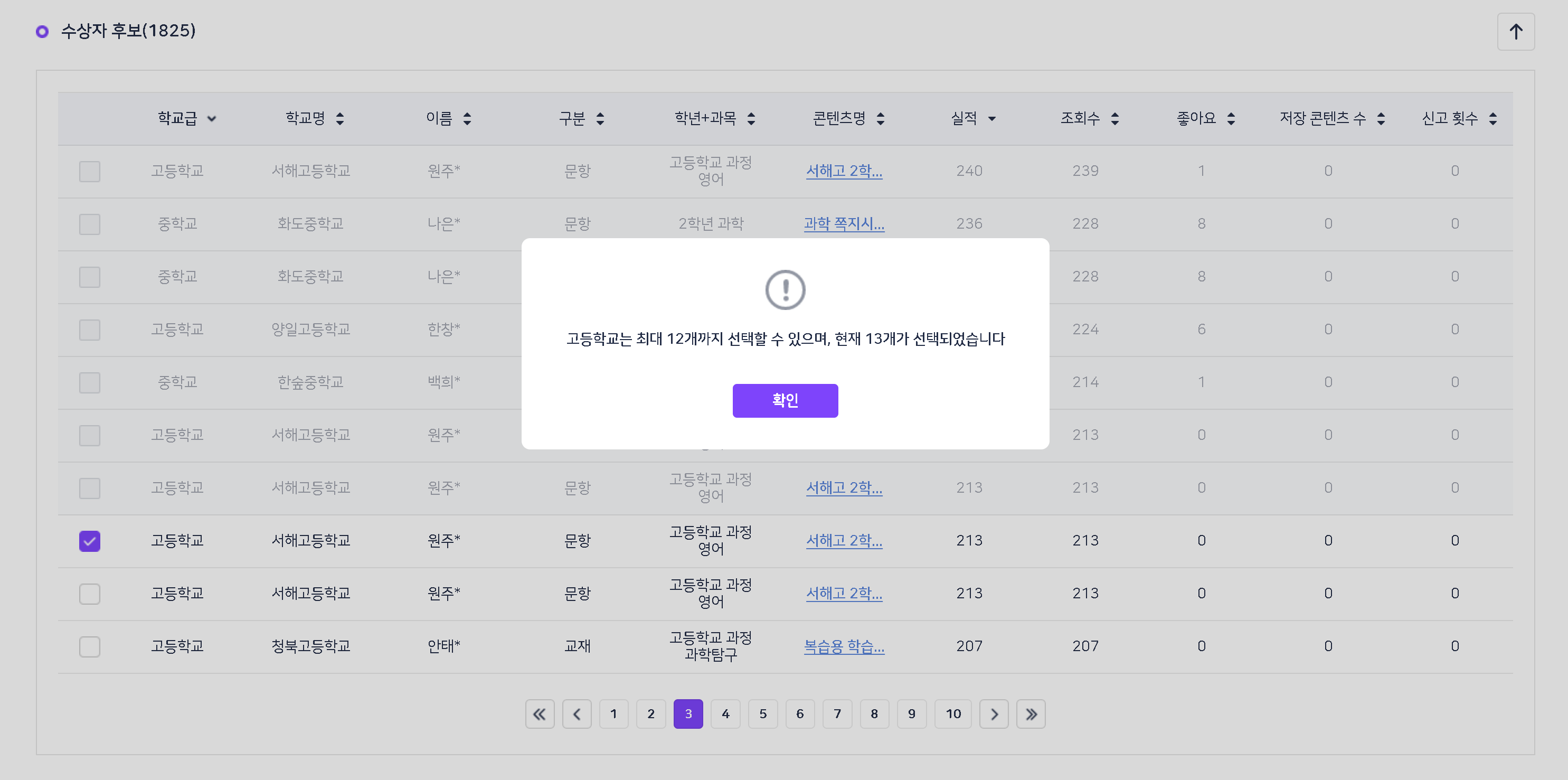Sort by 조회수 column arrows
Viewport: 1568px width, 780px height.
[x=1114, y=119]
